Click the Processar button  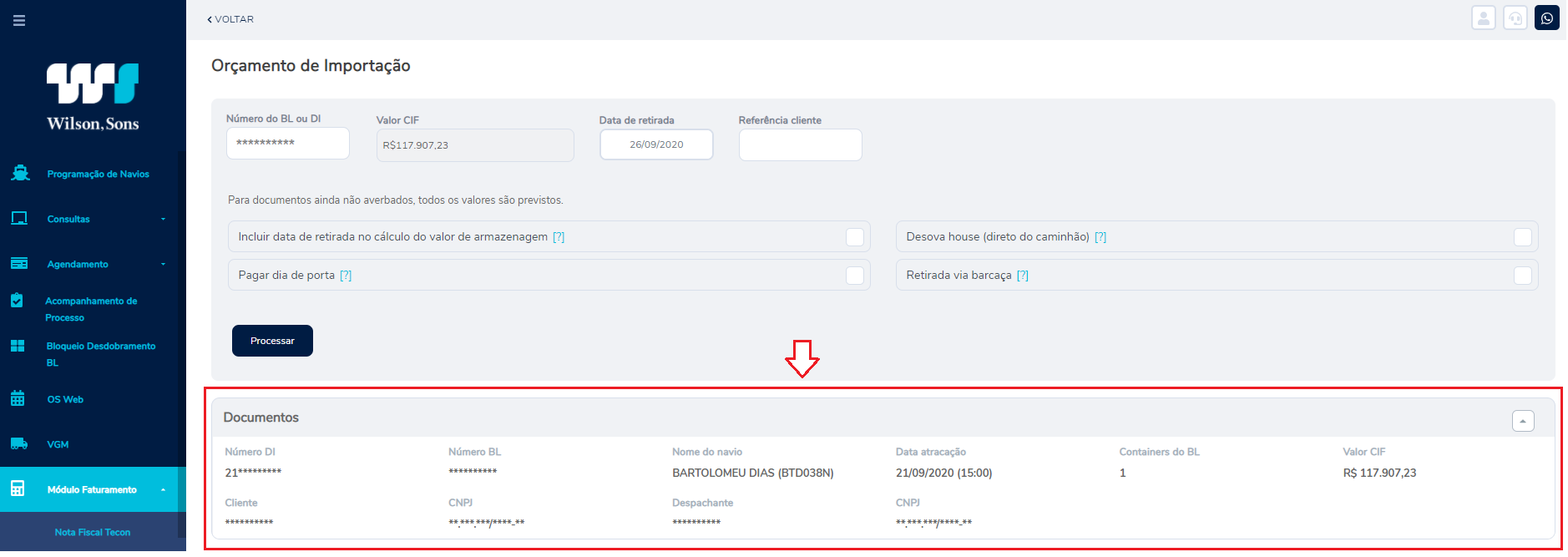click(x=272, y=341)
